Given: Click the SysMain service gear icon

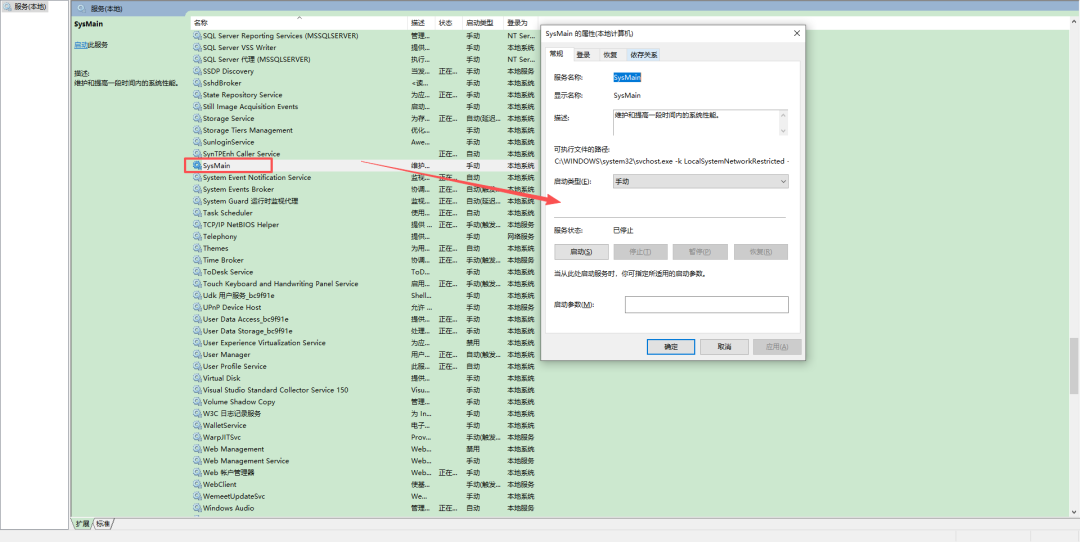Looking at the screenshot, I should click(x=197, y=165).
